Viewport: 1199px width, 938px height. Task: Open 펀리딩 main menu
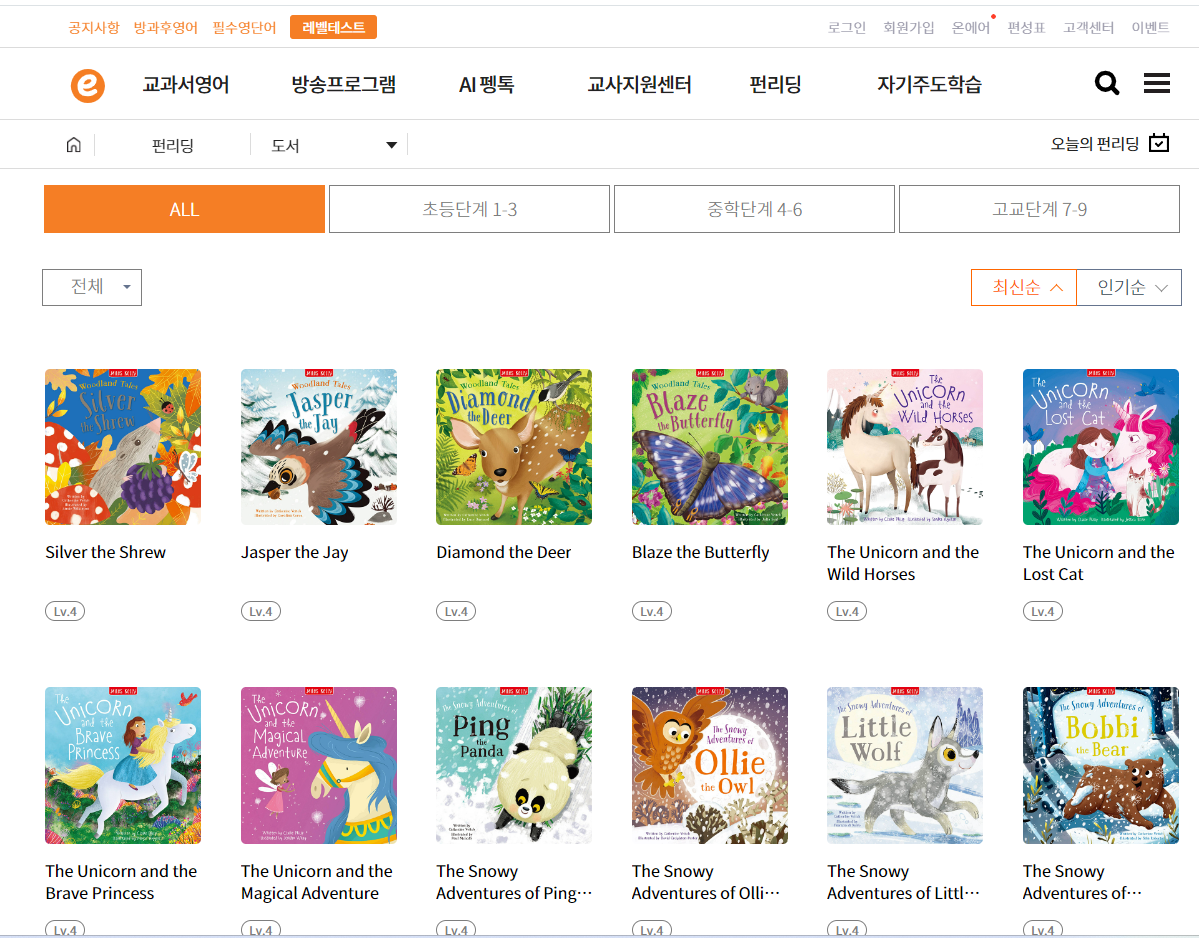(775, 84)
